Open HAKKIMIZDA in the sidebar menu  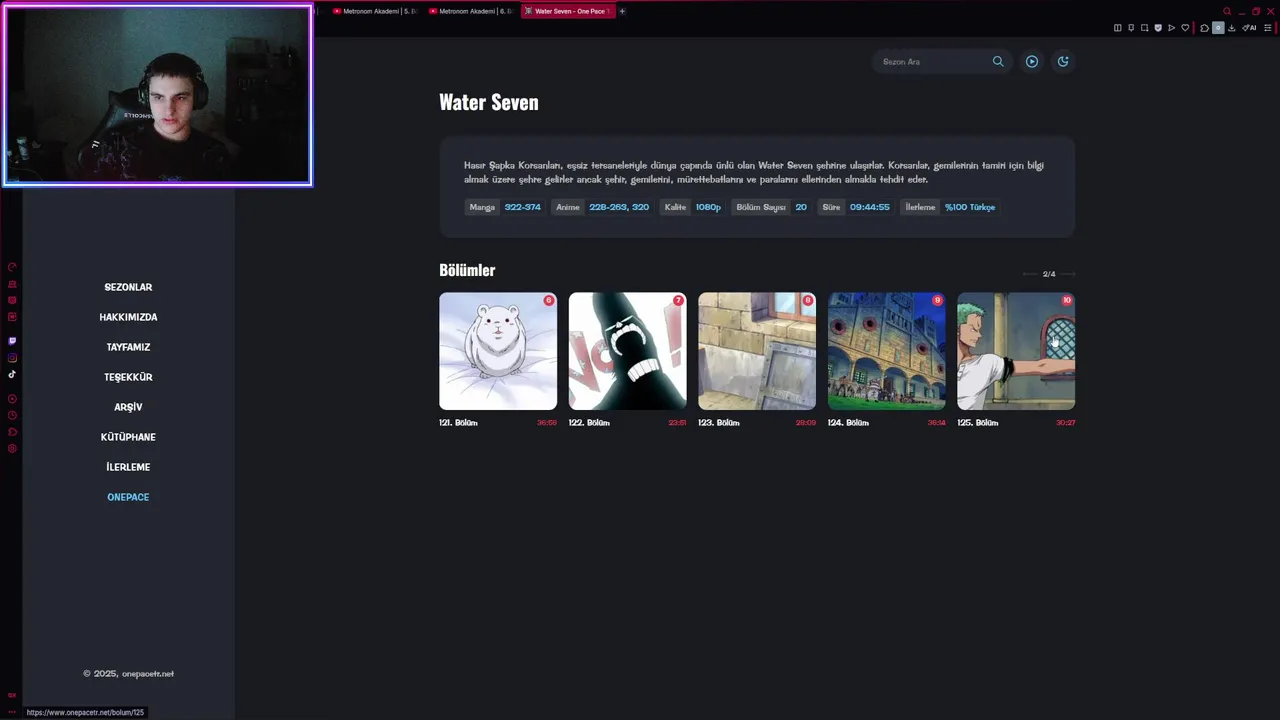coord(128,317)
